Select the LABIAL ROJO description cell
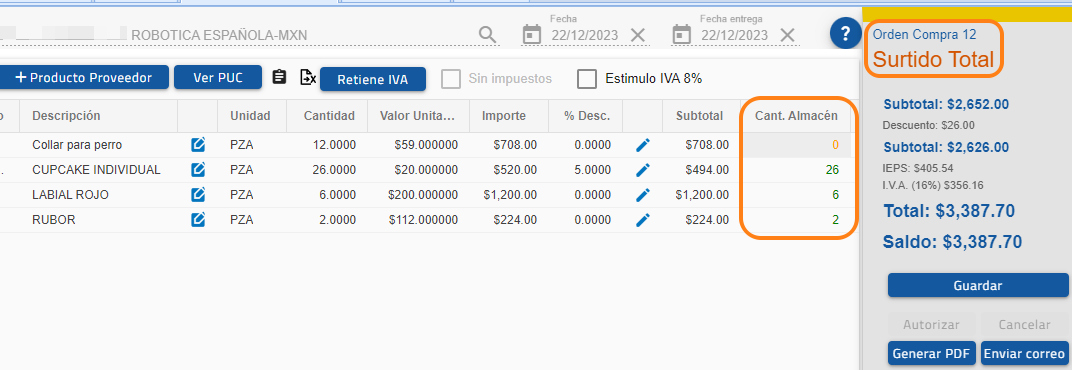 point(98,195)
